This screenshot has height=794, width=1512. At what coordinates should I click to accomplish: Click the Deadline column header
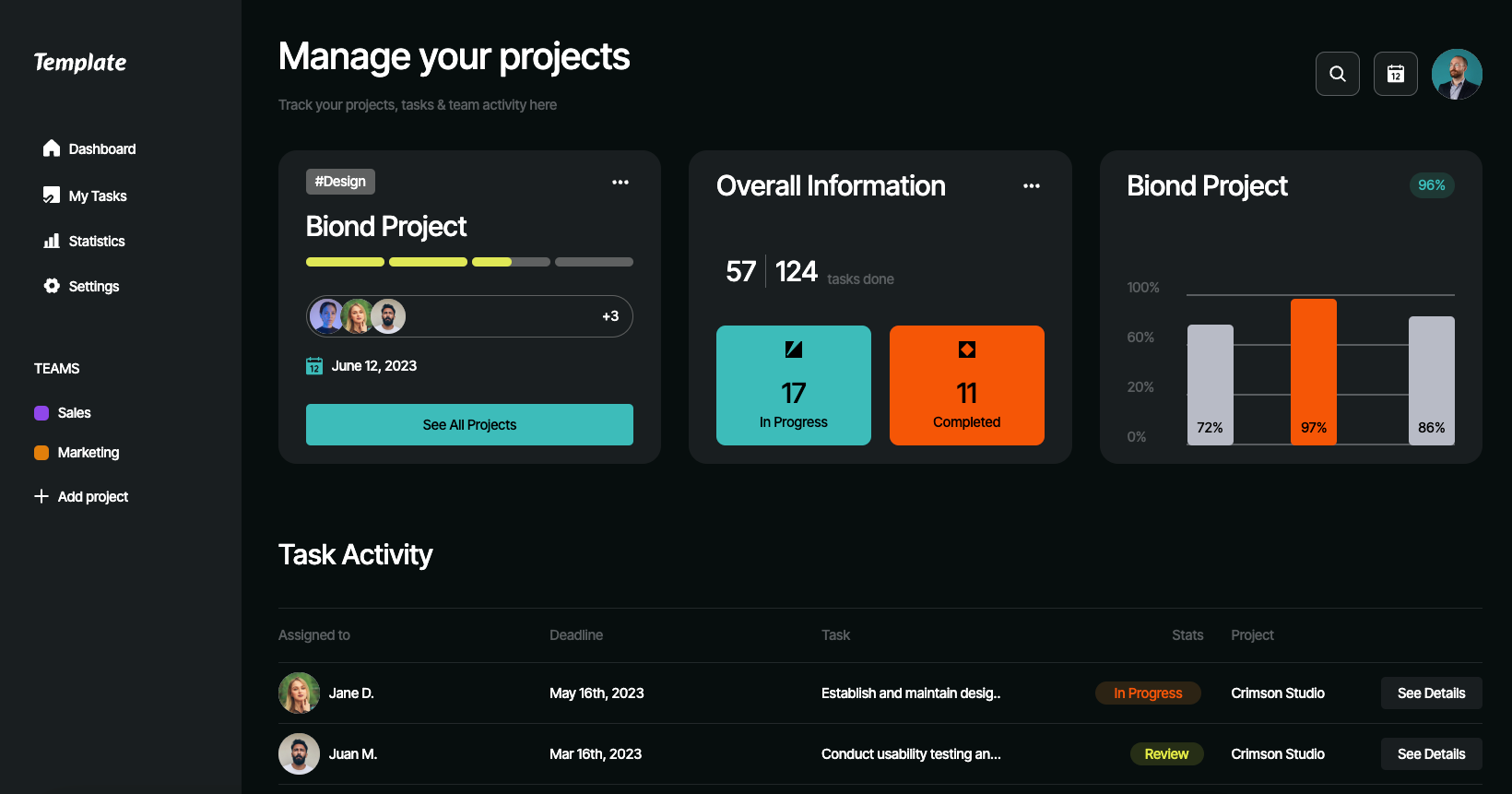click(576, 635)
